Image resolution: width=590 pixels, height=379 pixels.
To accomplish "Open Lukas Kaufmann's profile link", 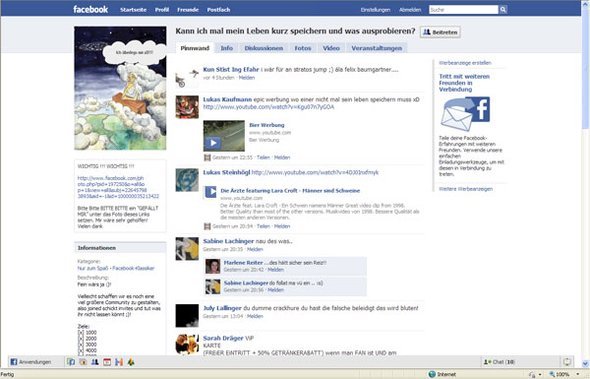I will 227,100.
